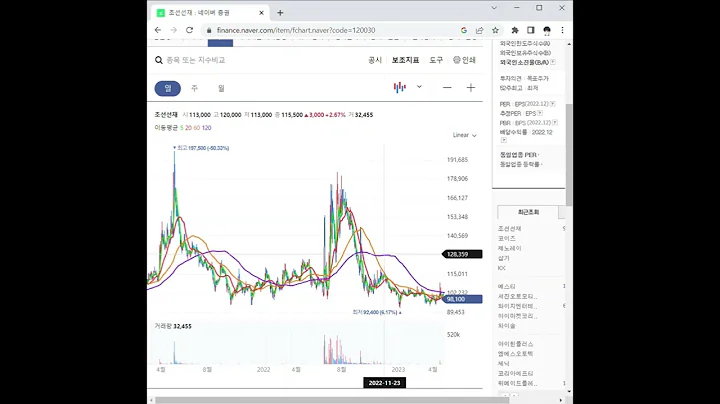Click the arrow box next to PER EPS(2022.12)

[552, 104]
